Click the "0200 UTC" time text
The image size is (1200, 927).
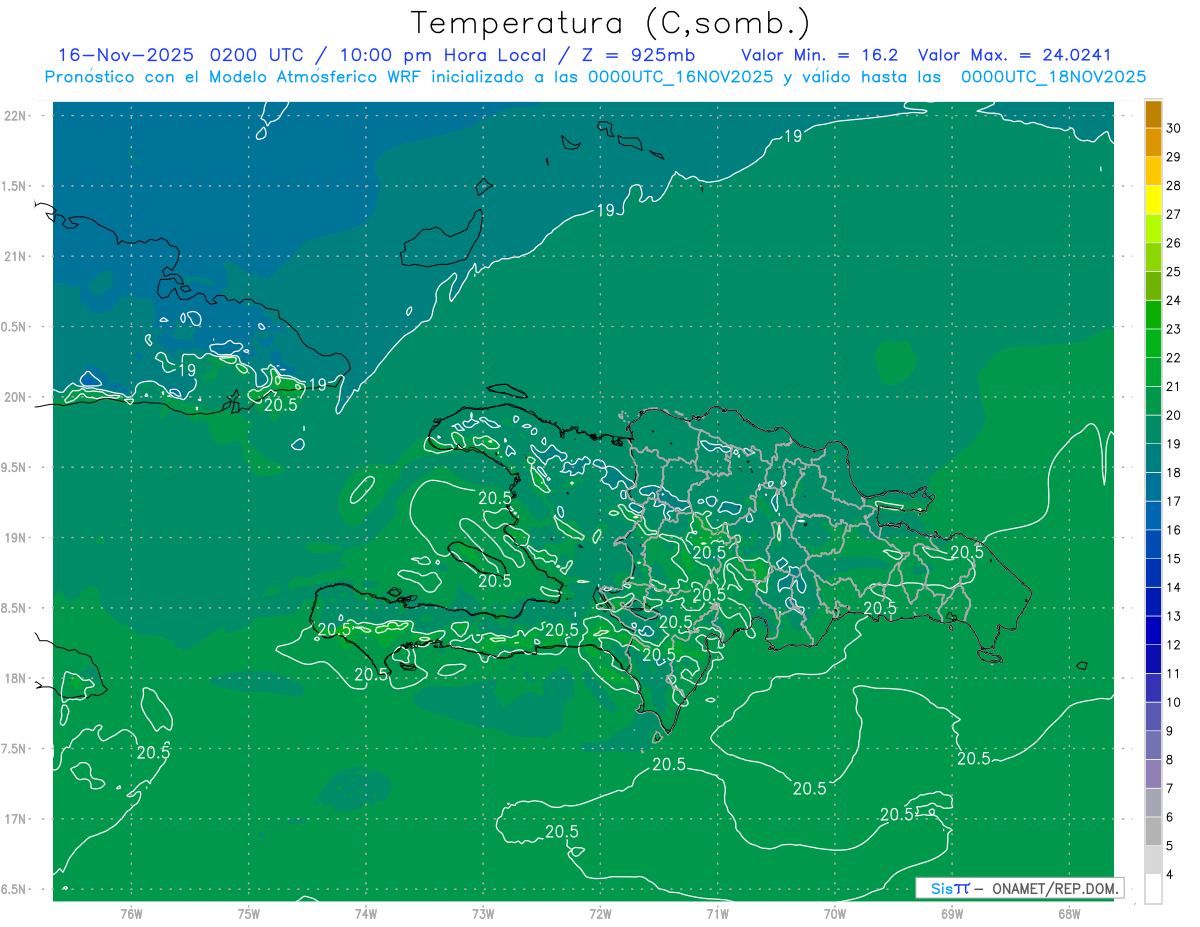coord(257,55)
